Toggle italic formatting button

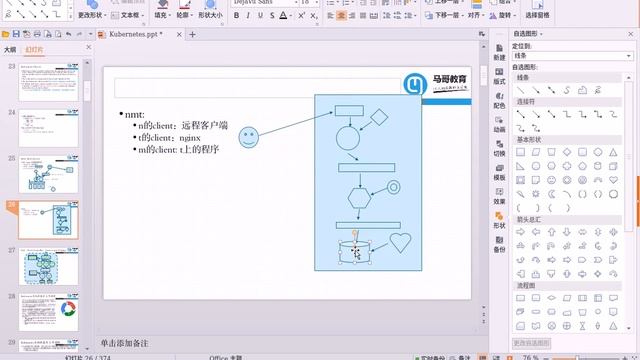[x=248, y=16]
